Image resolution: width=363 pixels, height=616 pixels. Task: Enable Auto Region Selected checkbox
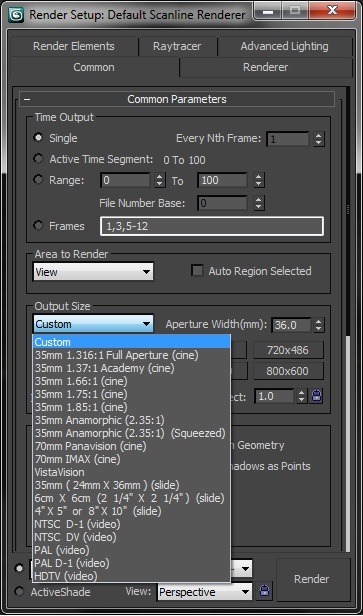pyautogui.click(x=197, y=271)
